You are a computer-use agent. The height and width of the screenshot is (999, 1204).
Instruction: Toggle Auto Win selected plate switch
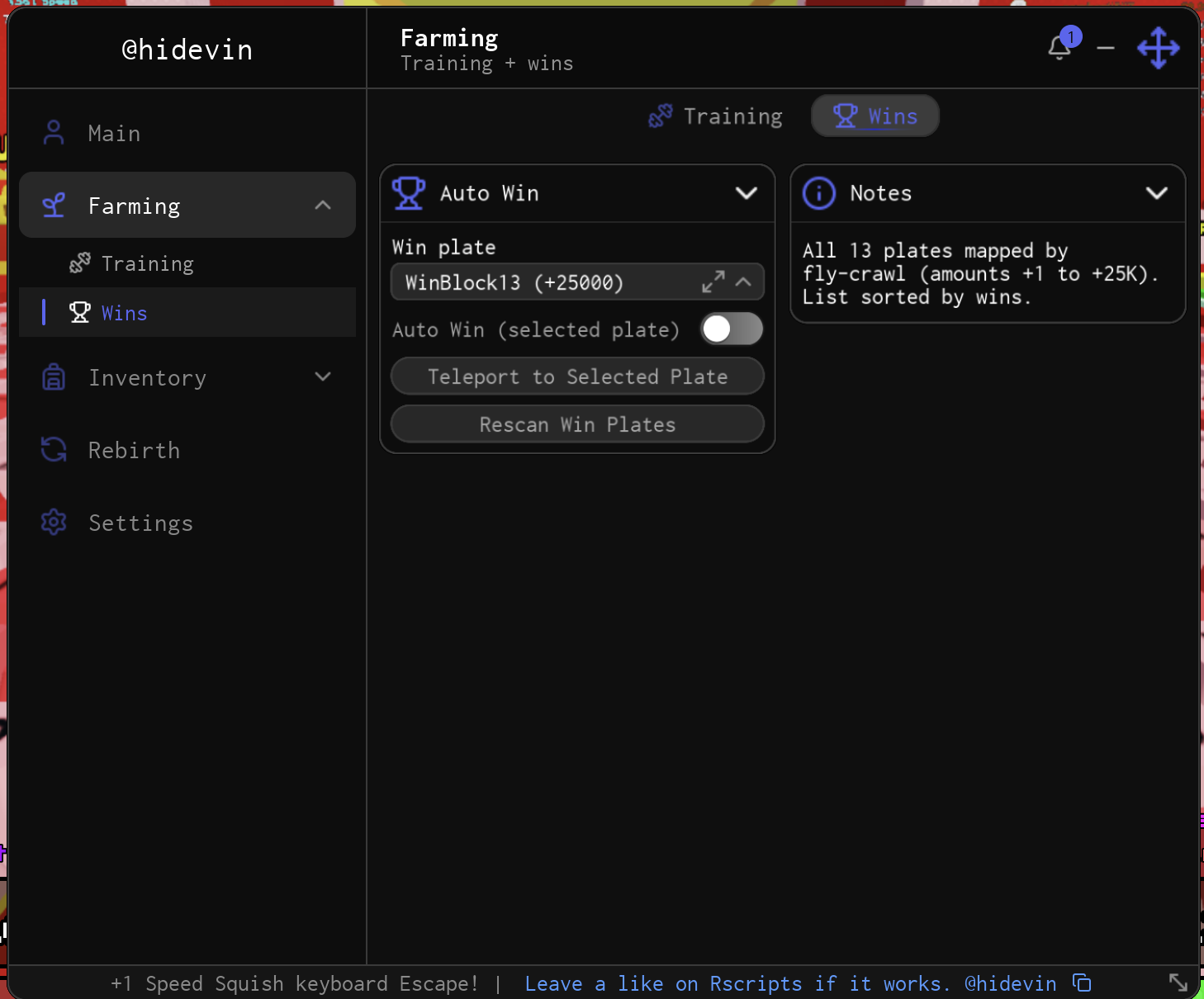click(x=732, y=329)
